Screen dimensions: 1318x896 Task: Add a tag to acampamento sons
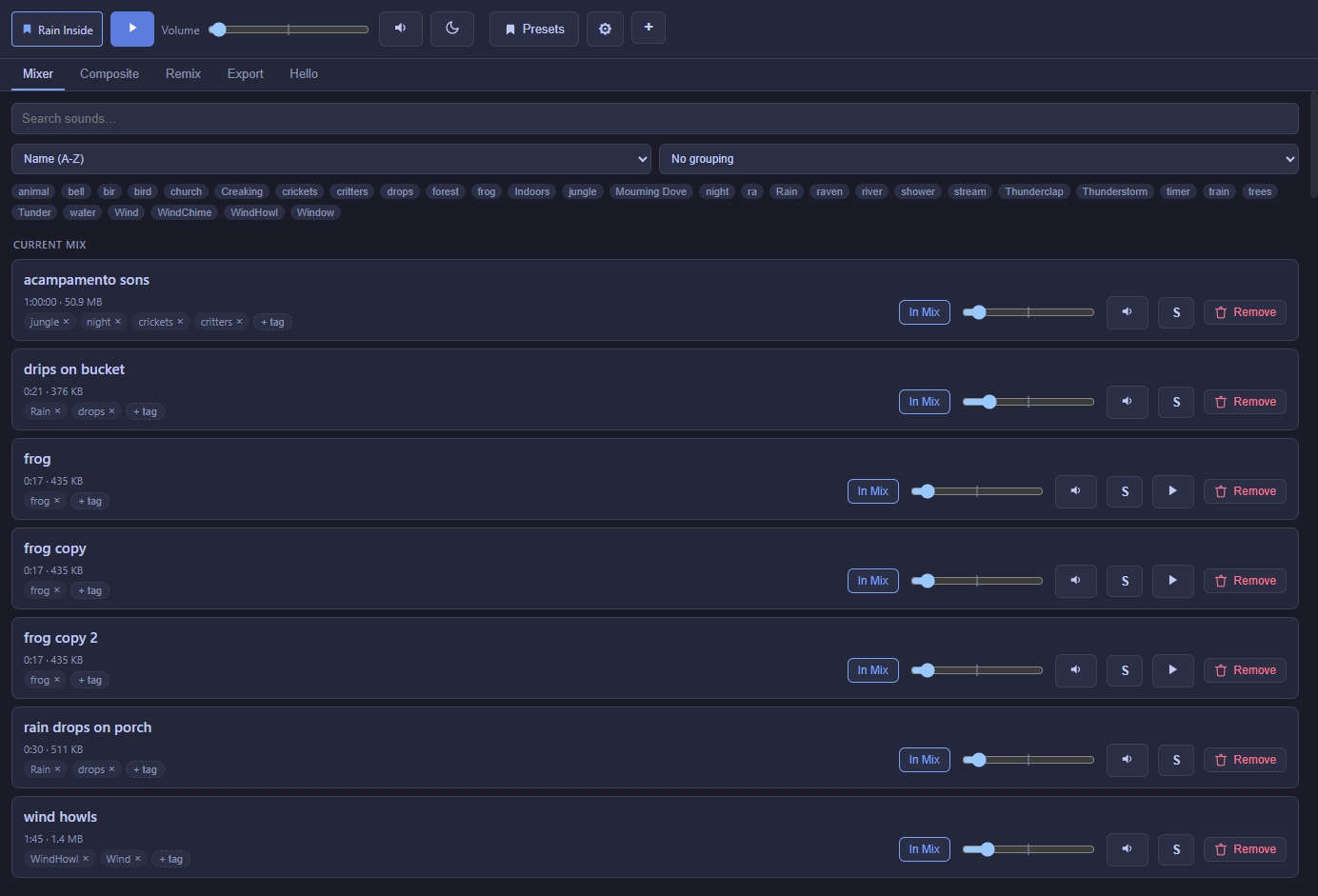pyautogui.click(x=272, y=322)
